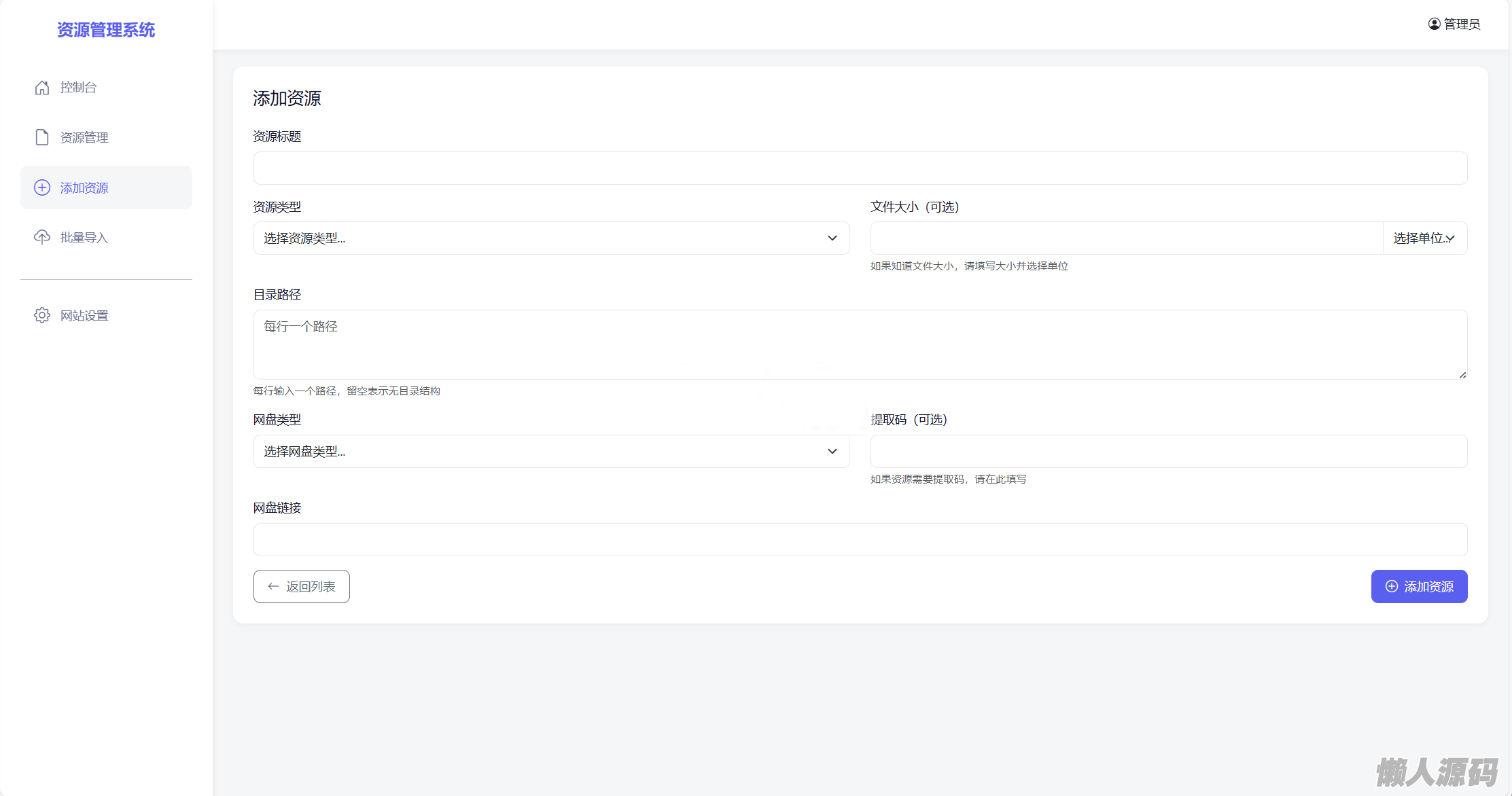
Task: Open the 选择单位 unit dropdown
Action: point(1424,238)
